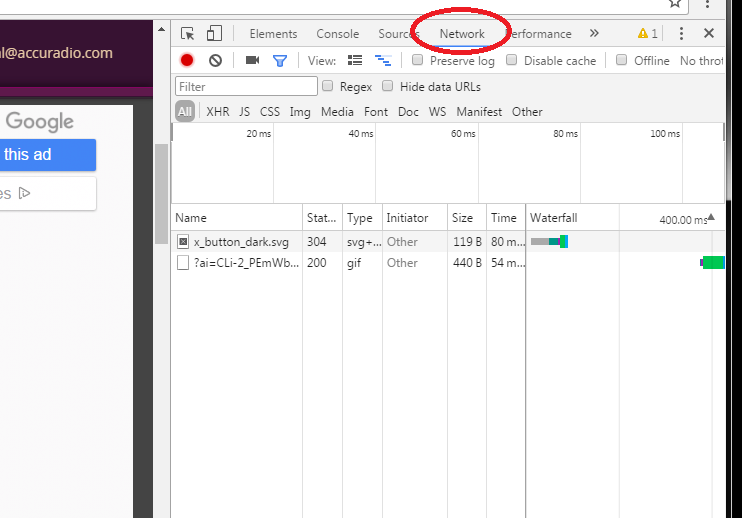
Task: Switch to the Elements tab
Action: [x=273, y=34]
